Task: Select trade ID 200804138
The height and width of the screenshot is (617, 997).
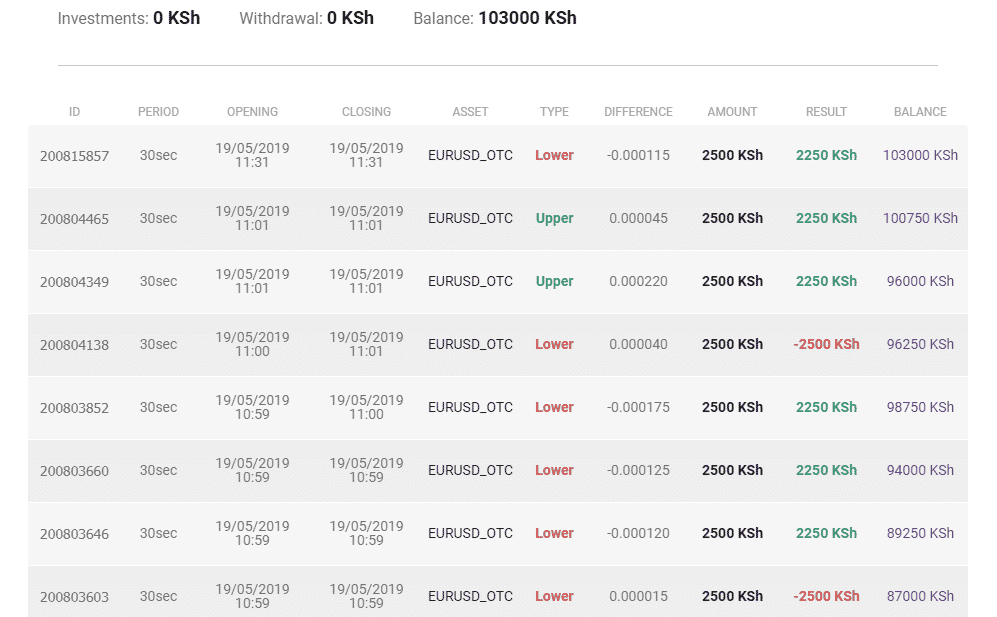Action: click(x=74, y=345)
